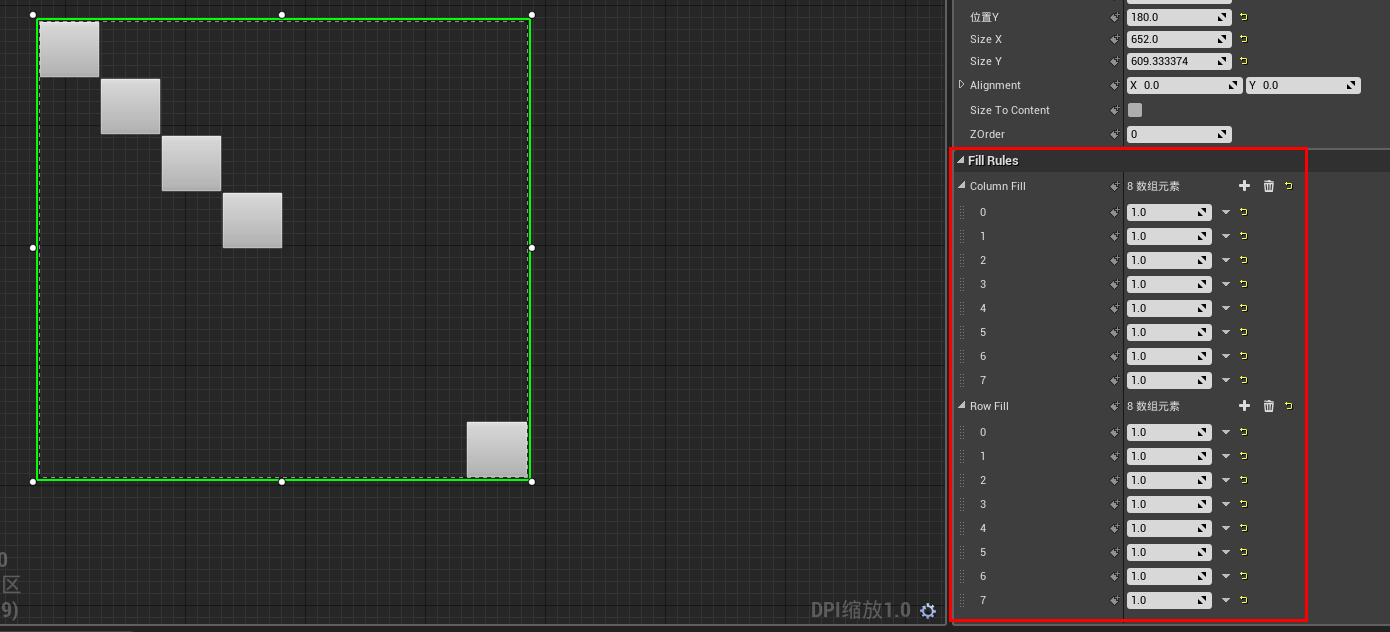Collapse the Row Fill array

961,406
